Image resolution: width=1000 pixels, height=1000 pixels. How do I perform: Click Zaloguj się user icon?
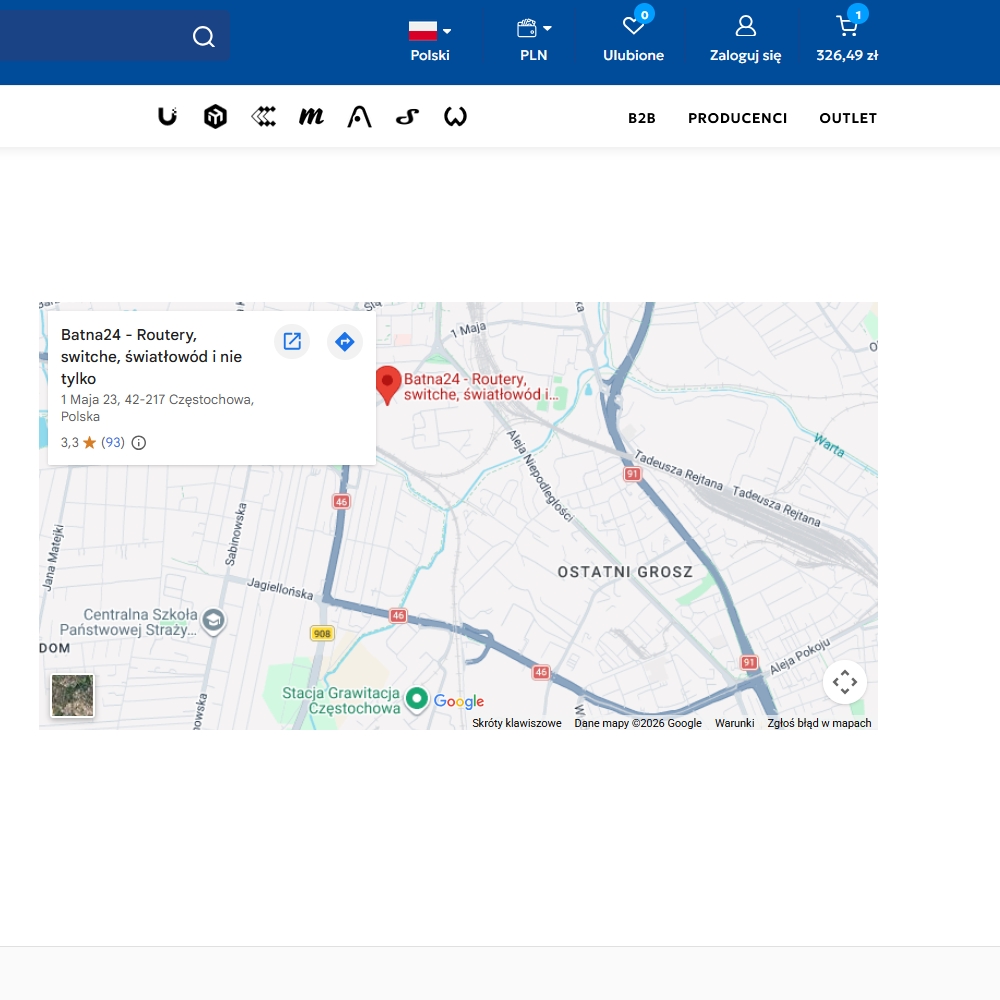click(x=746, y=26)
